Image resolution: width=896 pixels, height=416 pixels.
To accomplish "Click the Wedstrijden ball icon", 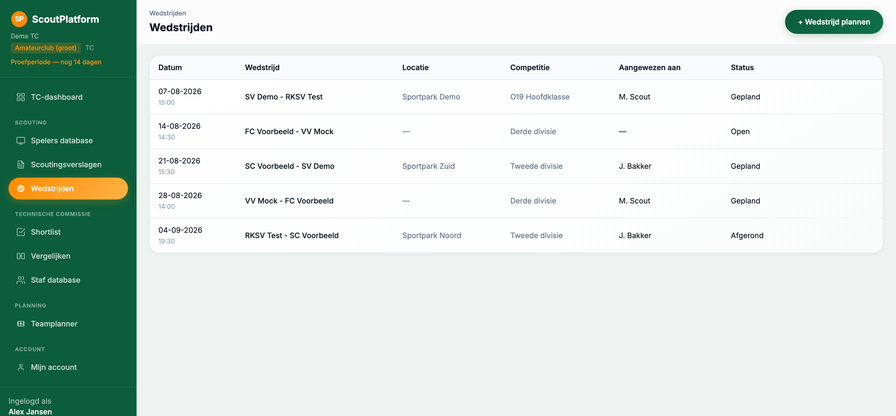I will click(21, 189).
